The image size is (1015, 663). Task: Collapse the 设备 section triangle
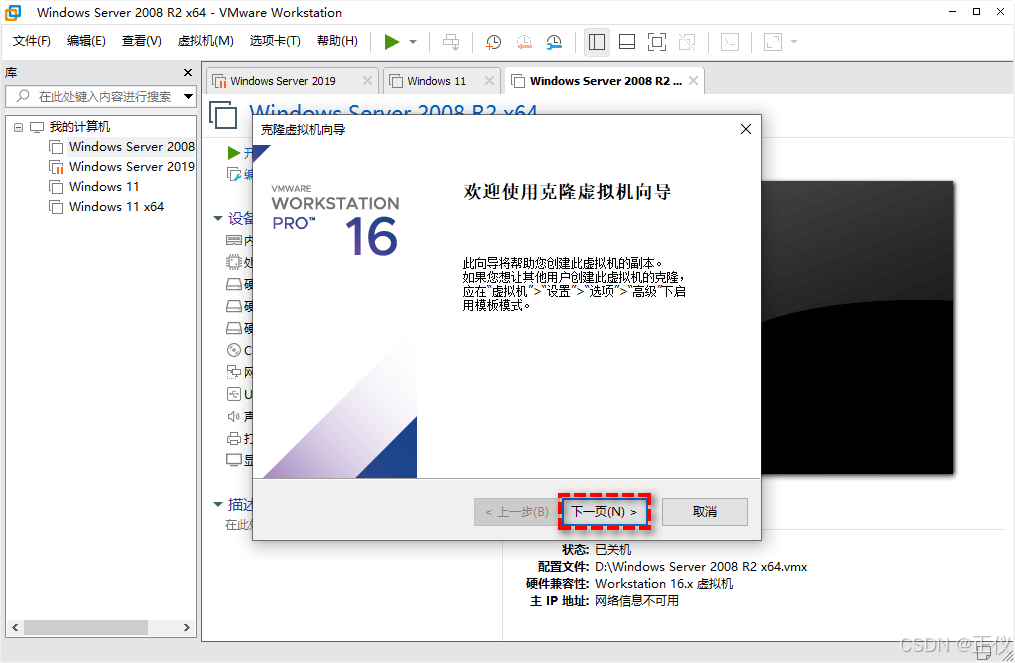218,218
